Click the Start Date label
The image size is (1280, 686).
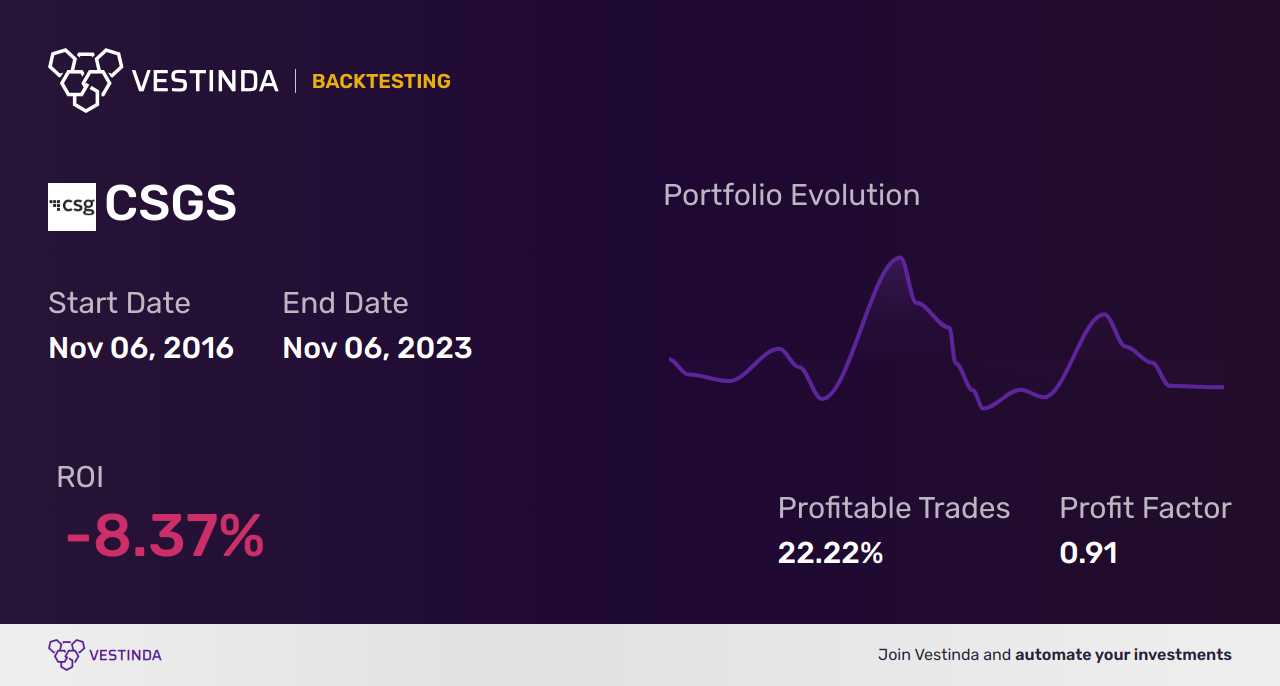119,303
